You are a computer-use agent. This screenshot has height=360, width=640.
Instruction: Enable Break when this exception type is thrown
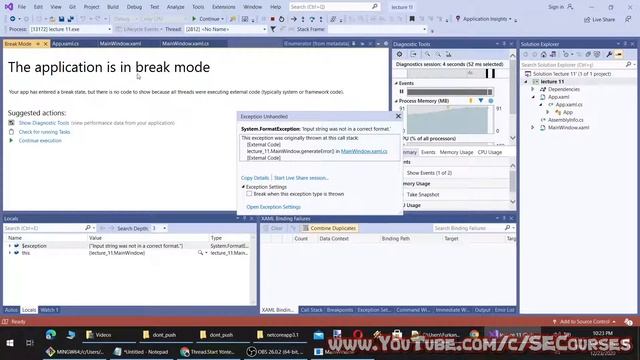click(249, 194)
